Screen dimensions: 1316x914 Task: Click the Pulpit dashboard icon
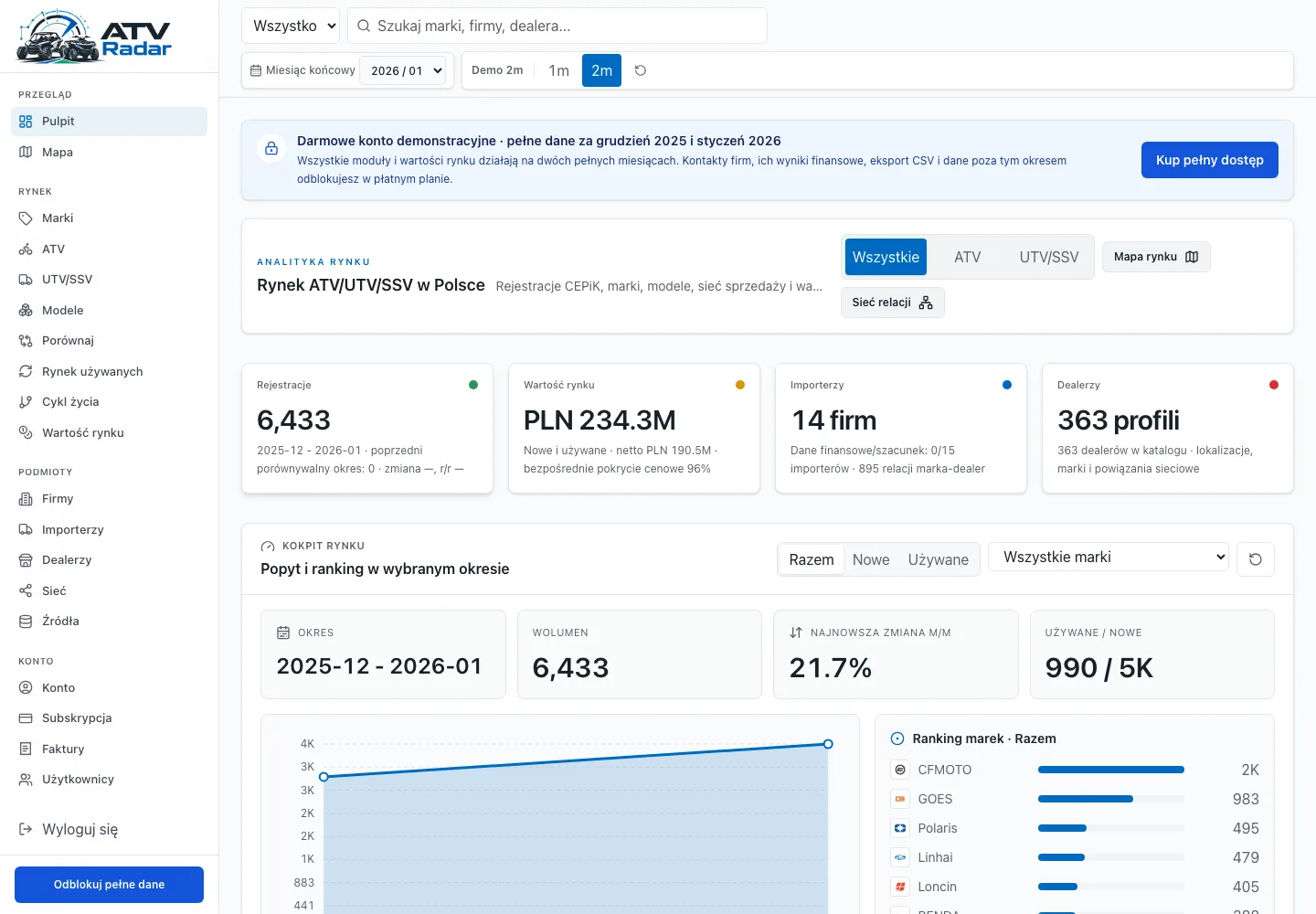coord(26,122)
